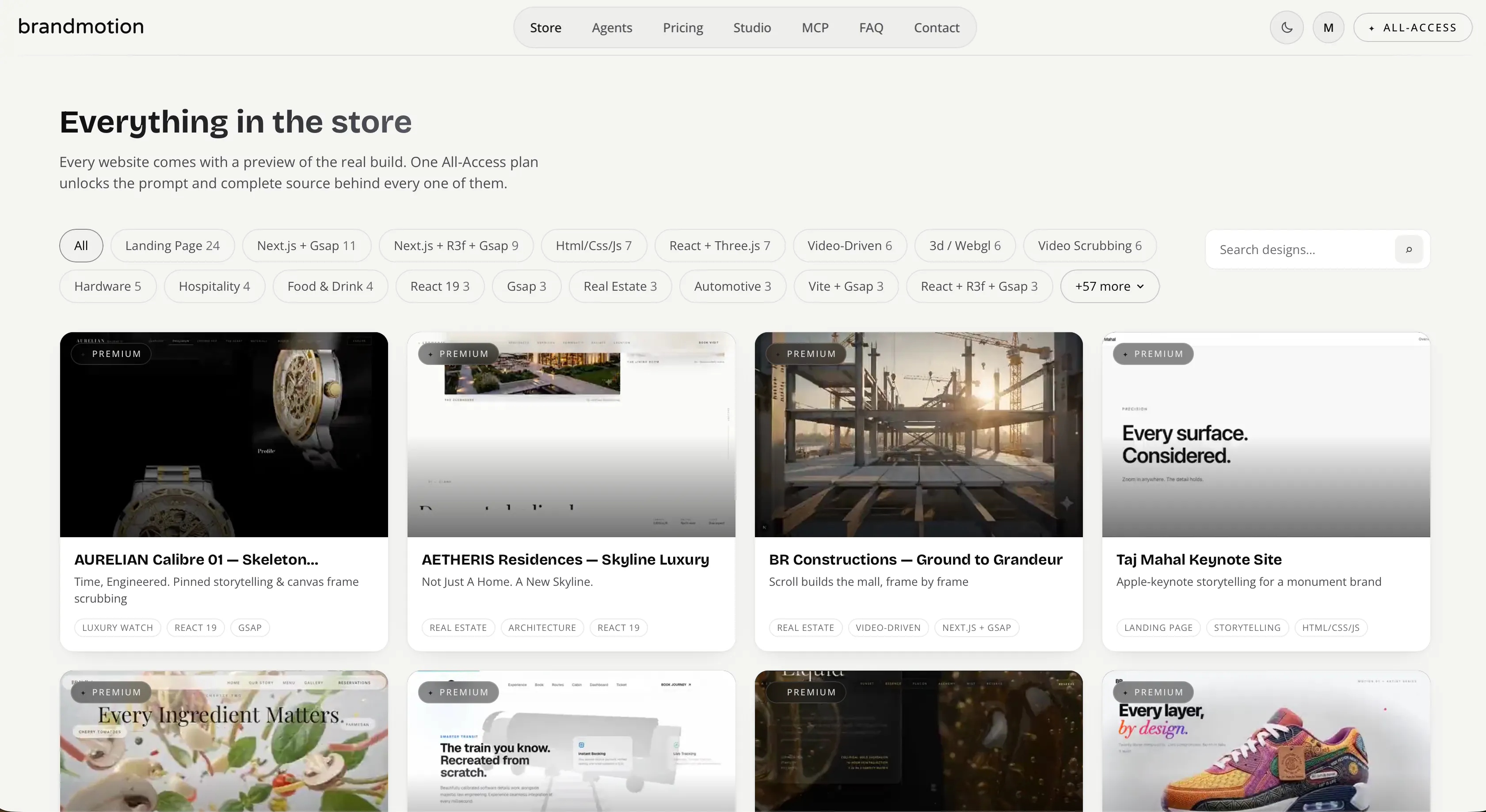
Task: Filter by Food & Drink 4
Action: click(x=330, y=286)
